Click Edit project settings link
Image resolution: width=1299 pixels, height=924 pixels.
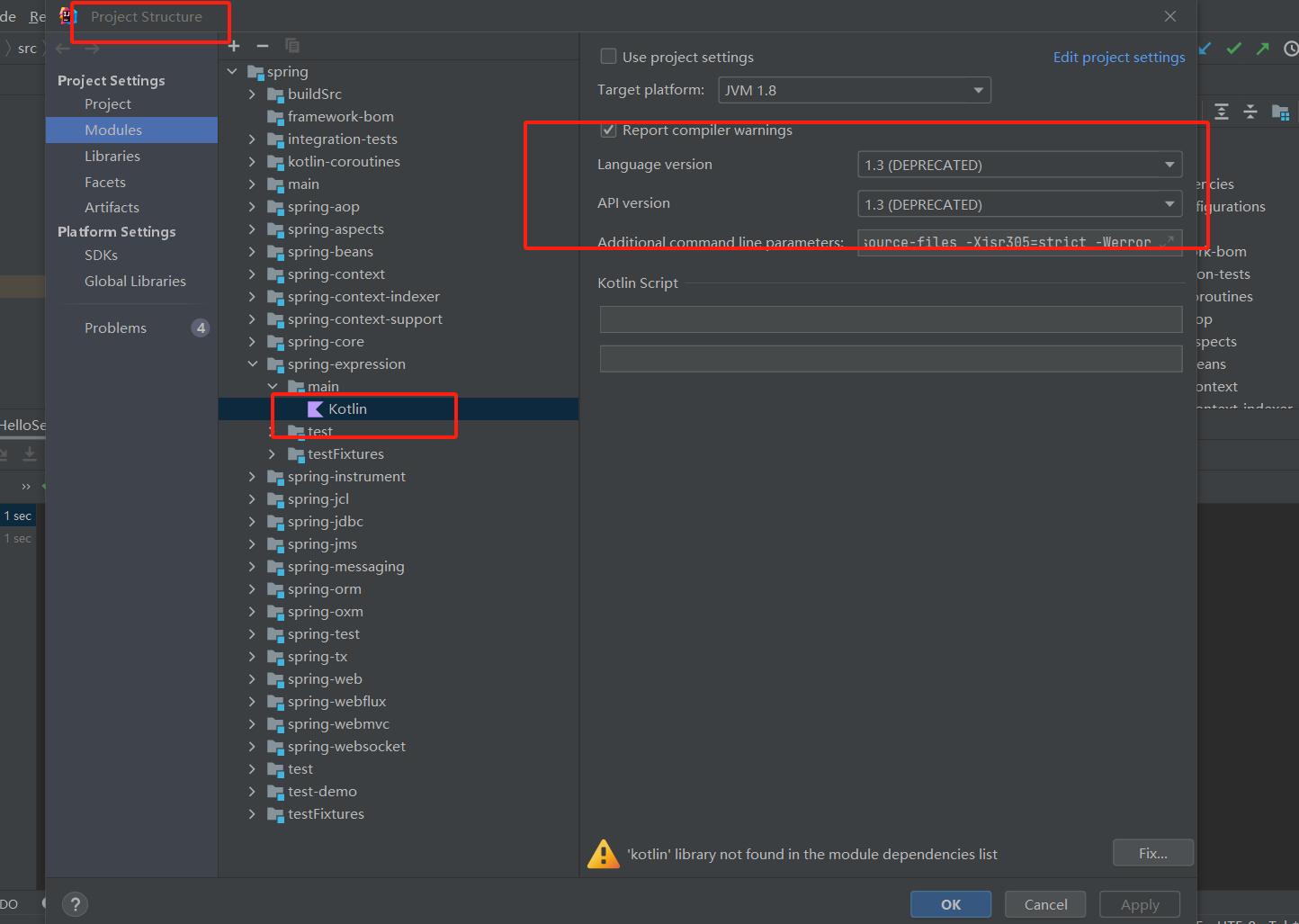[x=1119, y=57]
